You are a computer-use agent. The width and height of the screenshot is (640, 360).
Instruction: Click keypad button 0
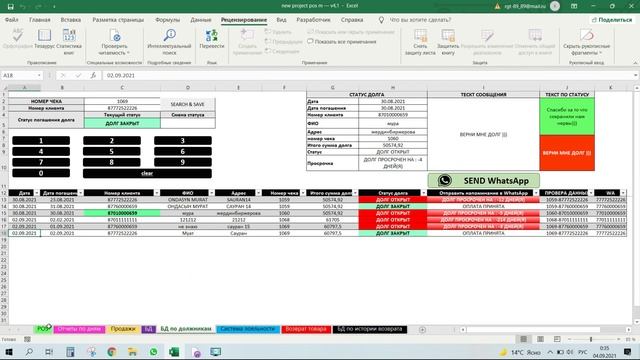(x=41, y=173)
